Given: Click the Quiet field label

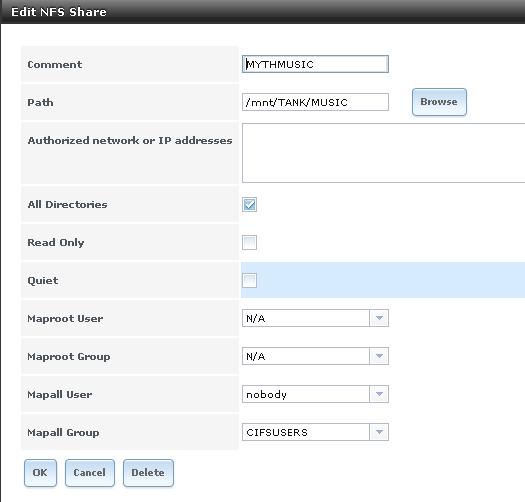Looking at the screenshot, I should coord(43,280).
